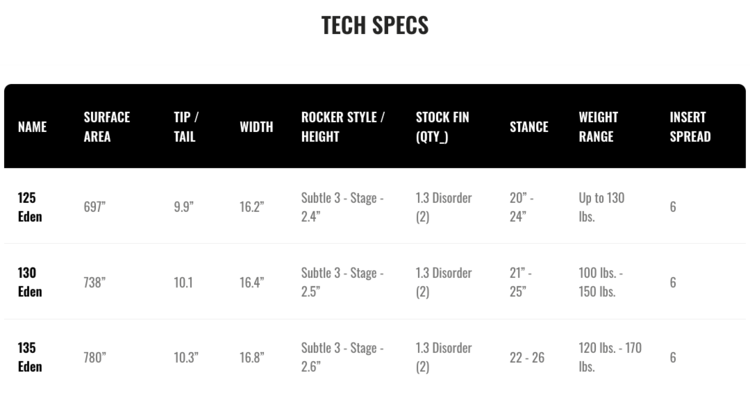The height and width of the screenshot is (407, 750).
Task: Click the INSERT SPREAD column header
Action: pyautogui.click(x=690, y=127)
